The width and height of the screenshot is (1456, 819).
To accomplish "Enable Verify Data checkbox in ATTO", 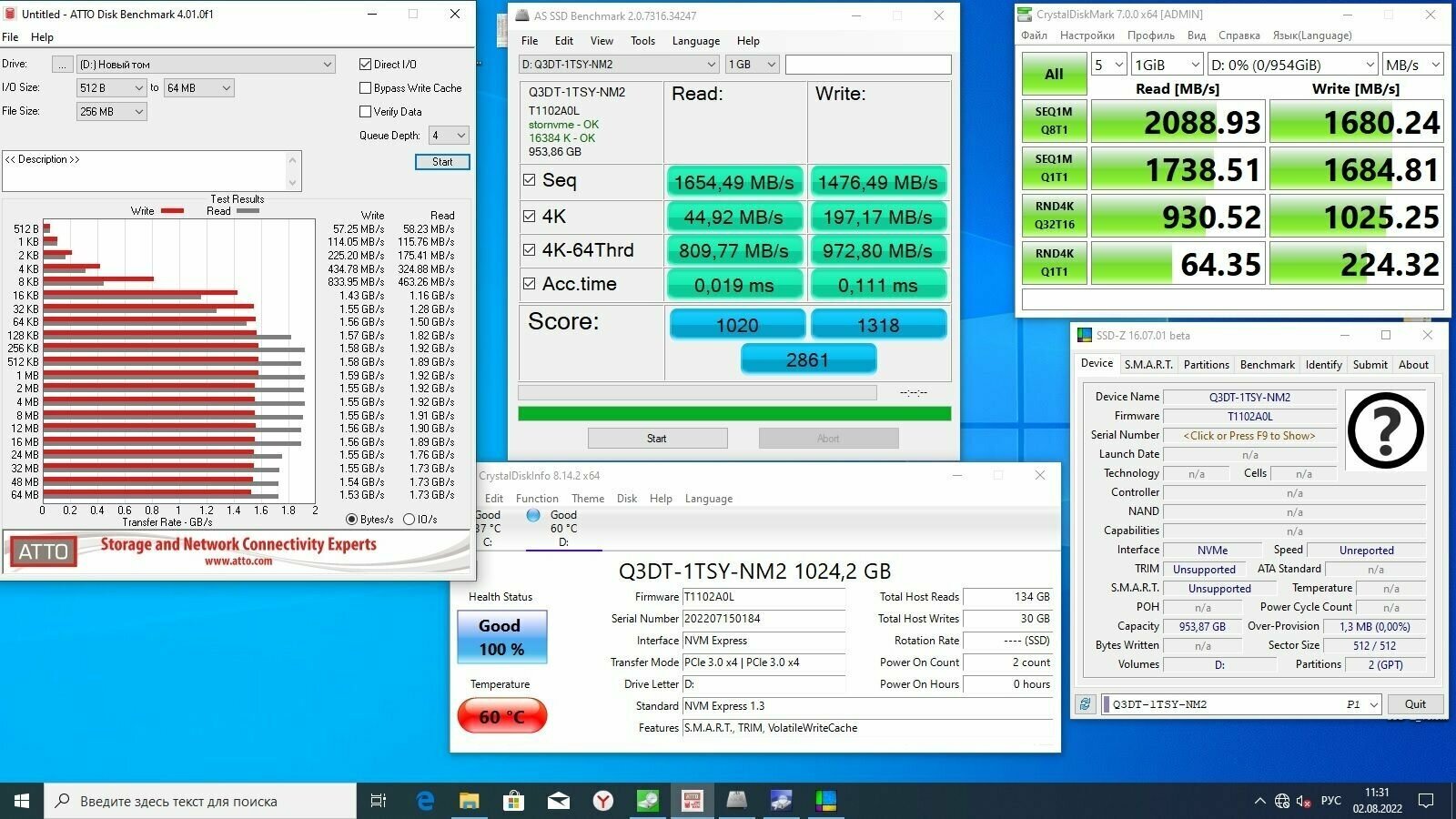I will 365,112.
